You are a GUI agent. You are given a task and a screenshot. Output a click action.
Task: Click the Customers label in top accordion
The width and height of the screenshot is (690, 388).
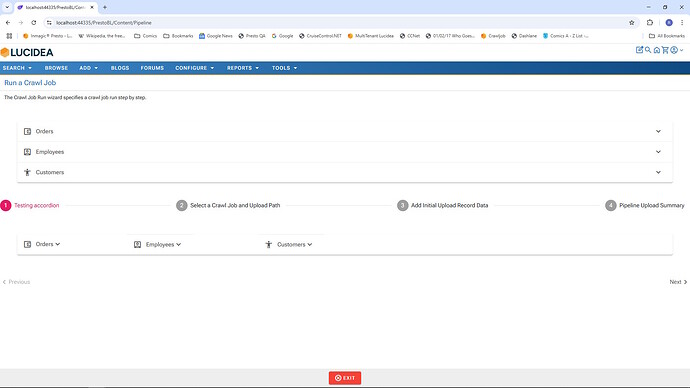50,172
